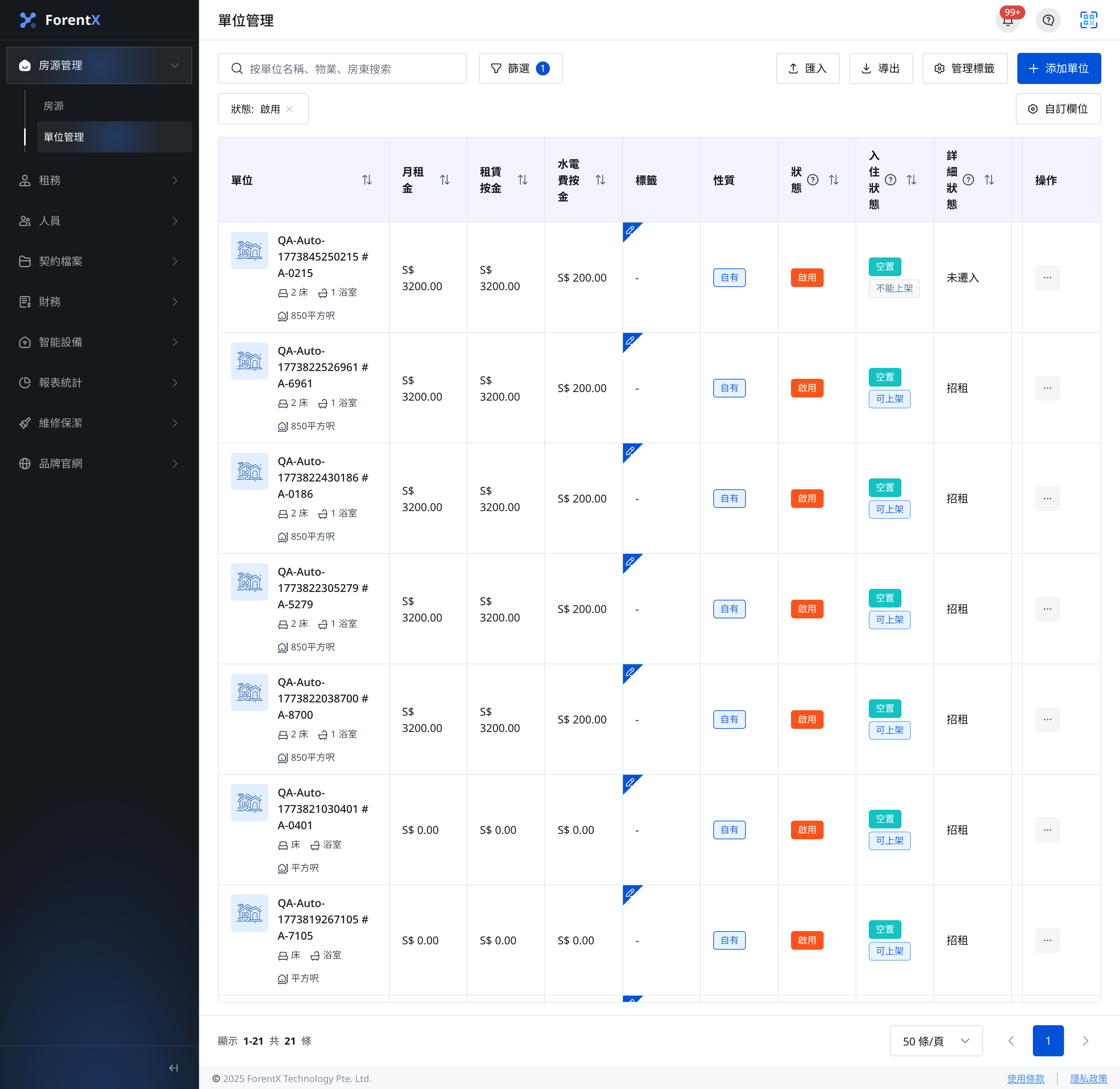The width and height of the screenshot is (1120, 1089).
Task: Remove the 狀態: 啟用 filter chip
Action: 289,109
